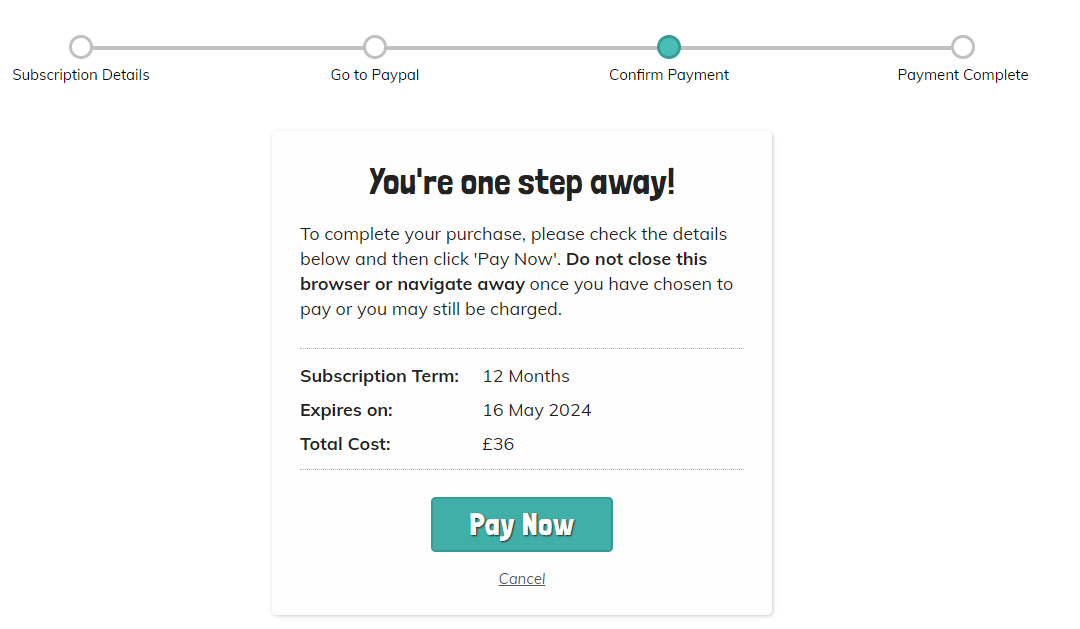The image size is (1080, 629).
Task: Click the £36 total cost value
Action: [x=498, y=444]
